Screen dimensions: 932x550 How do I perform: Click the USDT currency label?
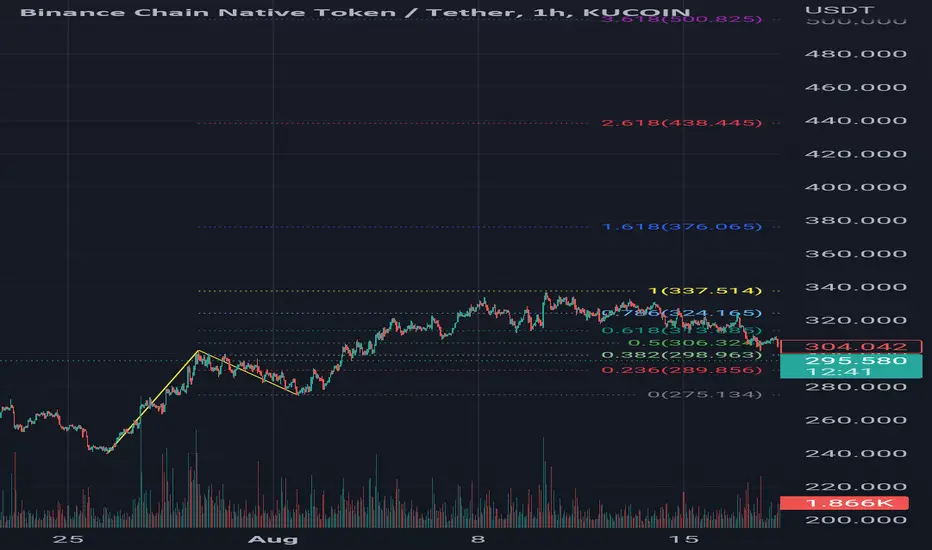pyautogui.click(x=839, y=10)
